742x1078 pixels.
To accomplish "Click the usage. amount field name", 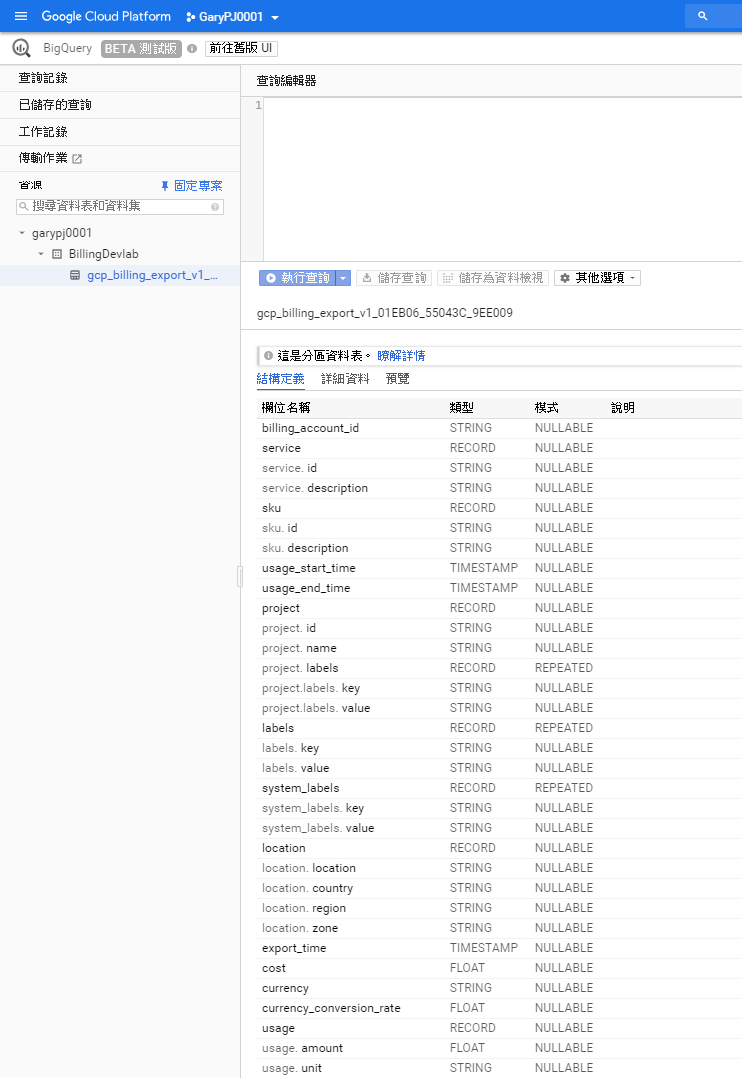I will coord(302,1048).
